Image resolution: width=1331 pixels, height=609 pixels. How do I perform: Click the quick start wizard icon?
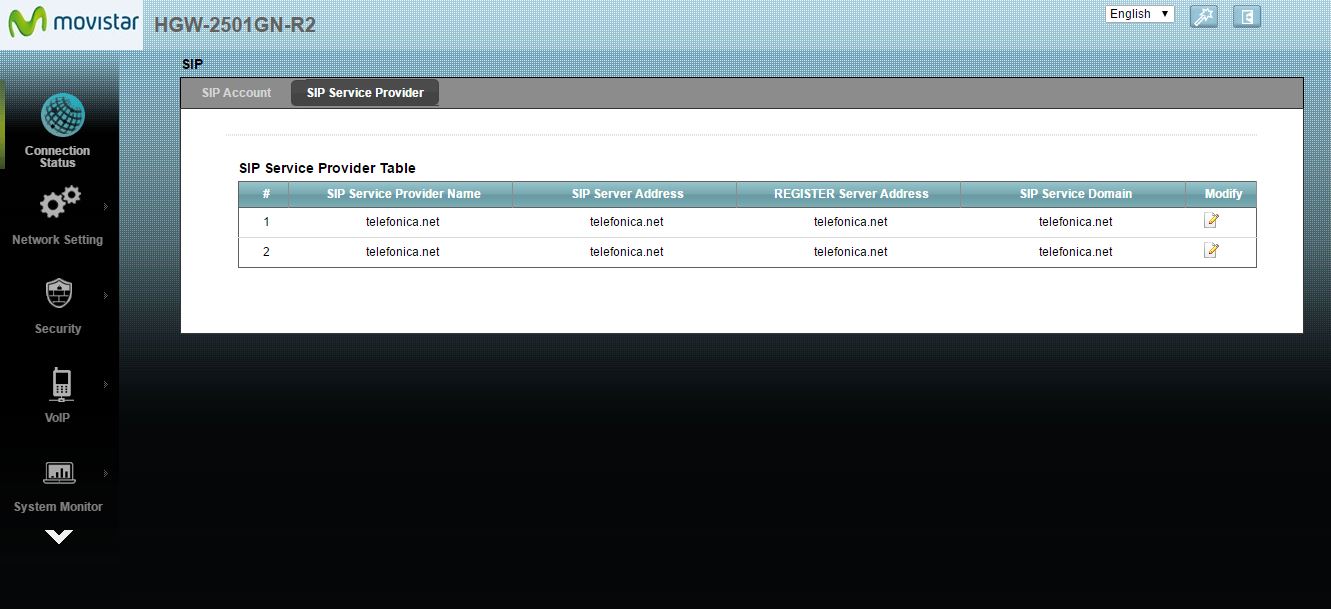pyautogui.click(x=1204, y=16)
